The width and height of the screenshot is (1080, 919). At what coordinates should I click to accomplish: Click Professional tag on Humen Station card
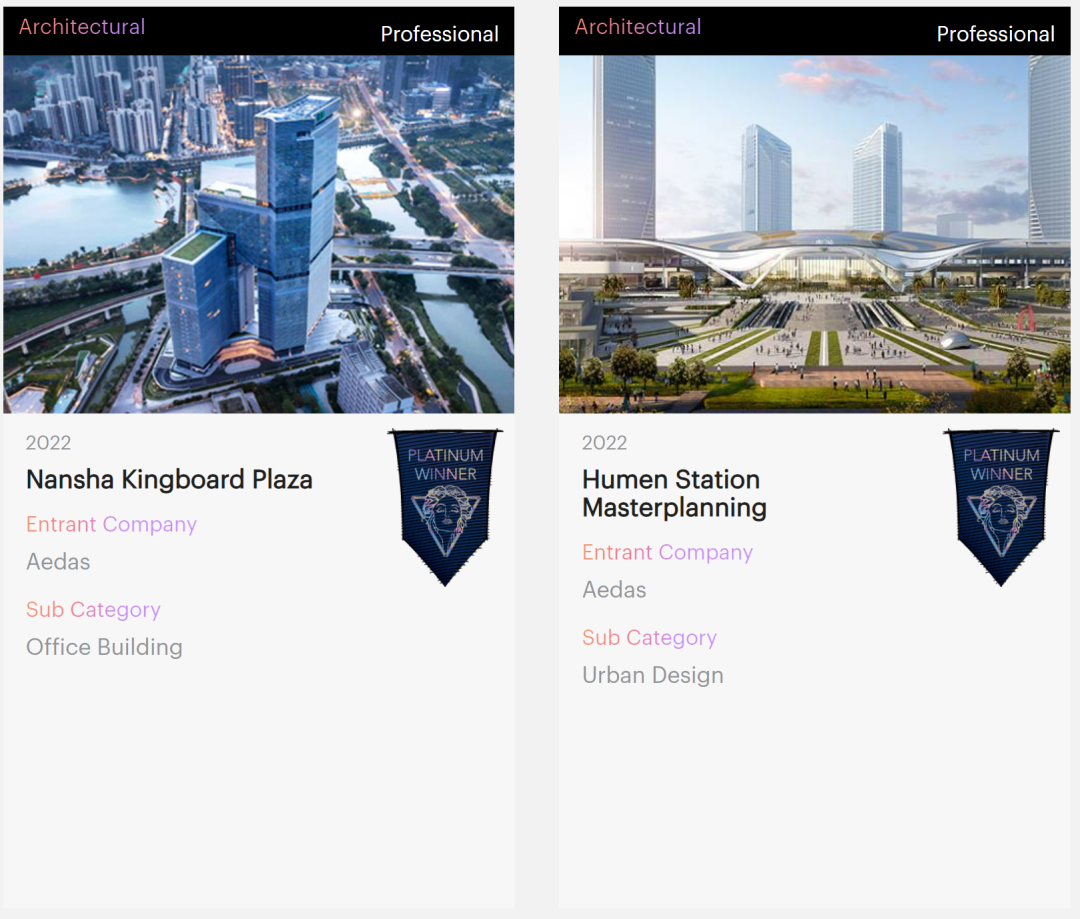click(x=995, y=34)
